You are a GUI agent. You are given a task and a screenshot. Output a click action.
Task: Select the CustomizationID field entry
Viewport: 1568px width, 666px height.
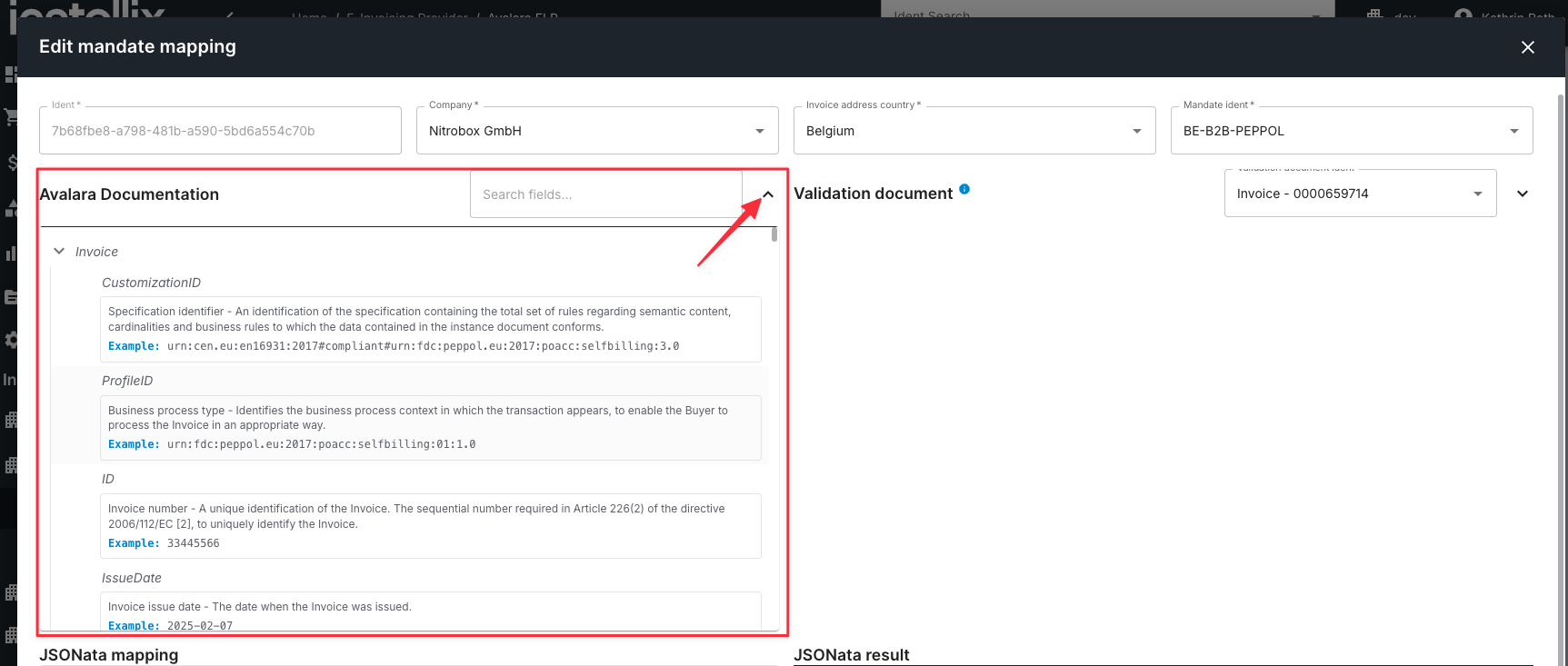151,283
